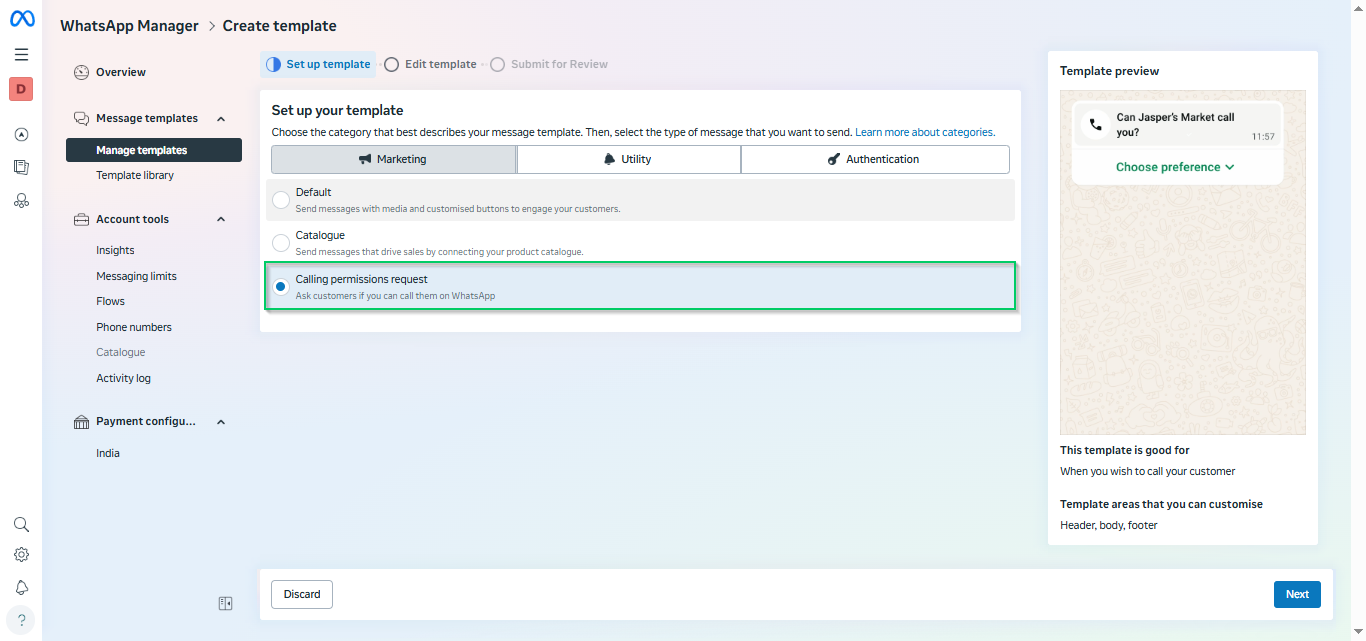Collapse sidebar using panel toggle icon
The image size is (1366, 641).
(x=226, y=604)
